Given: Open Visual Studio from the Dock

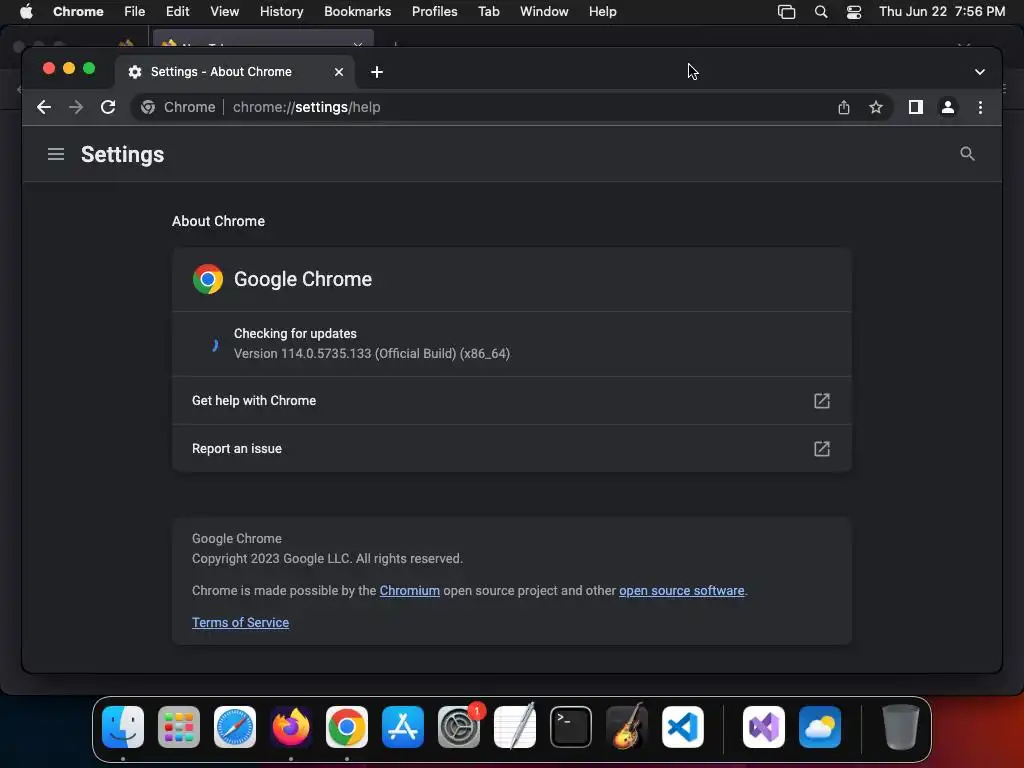Looking at the screenshot, I should 764,727.
